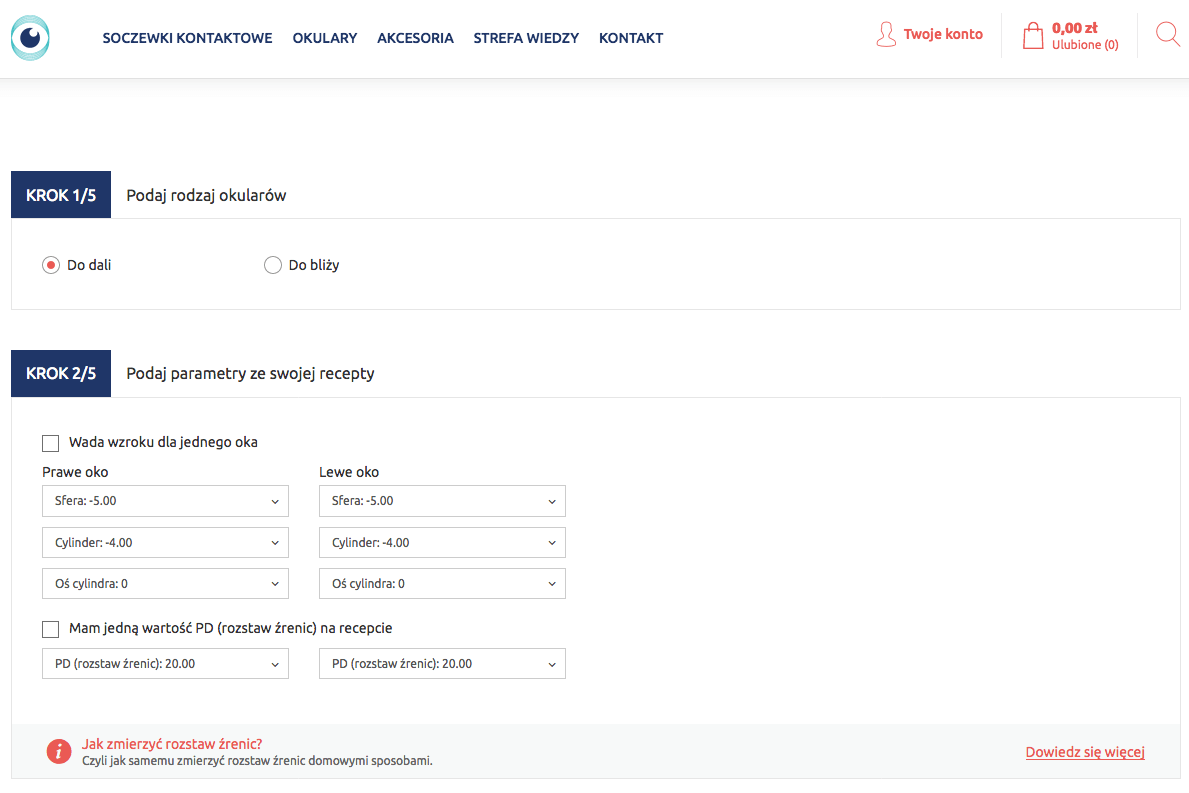Click the Dowiedz się więcej link
Screen dimensions: 1189x793
(x=1084, y=752)
